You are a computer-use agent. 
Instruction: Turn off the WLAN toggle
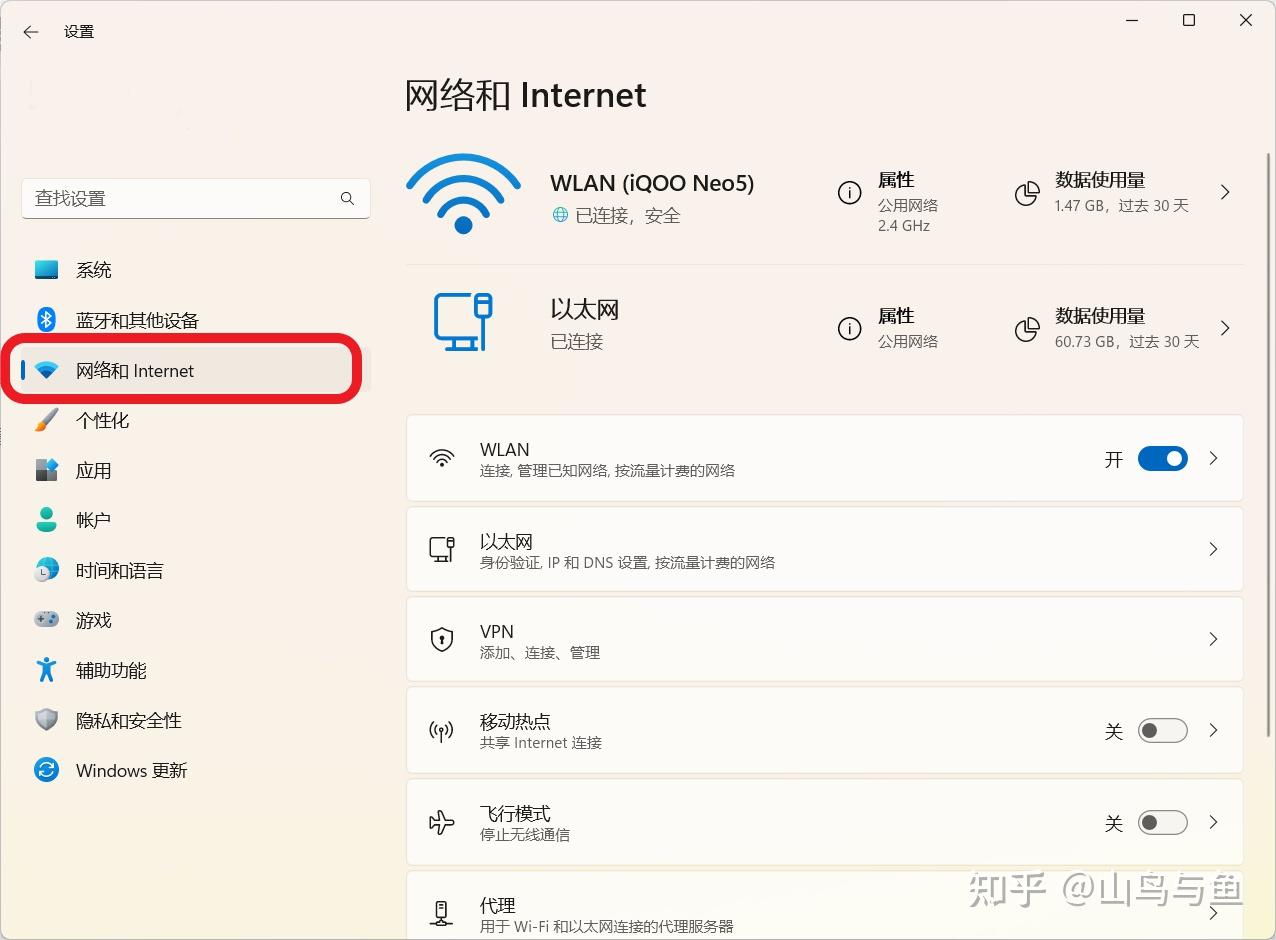pyautogui.click(x=1162, y=458)
